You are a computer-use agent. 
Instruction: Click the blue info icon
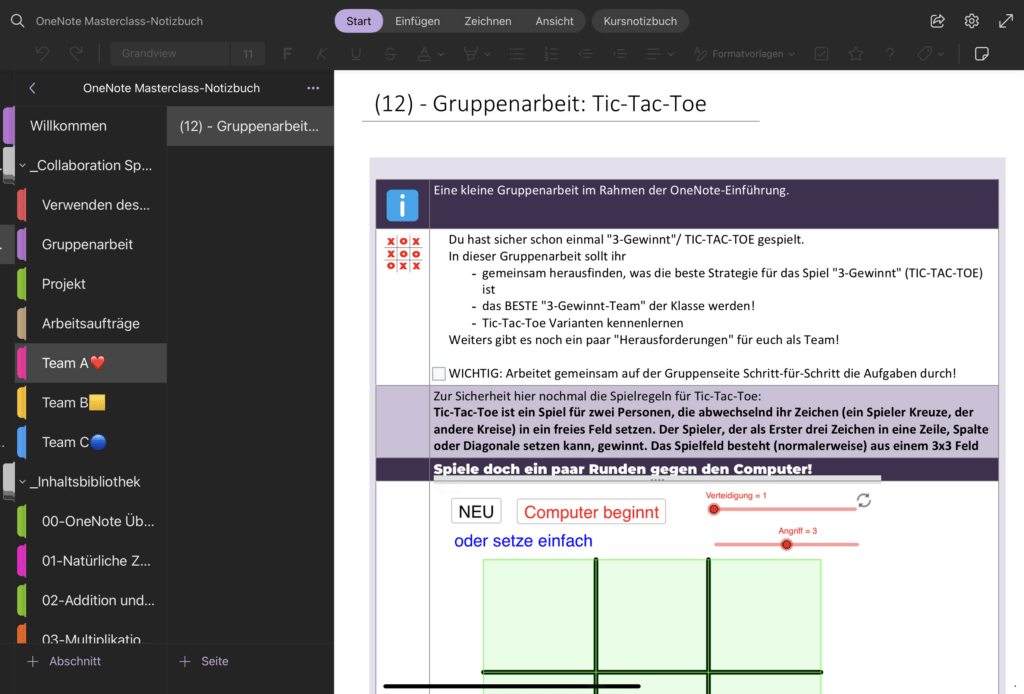pyautogui.click(x=402, y=206)
